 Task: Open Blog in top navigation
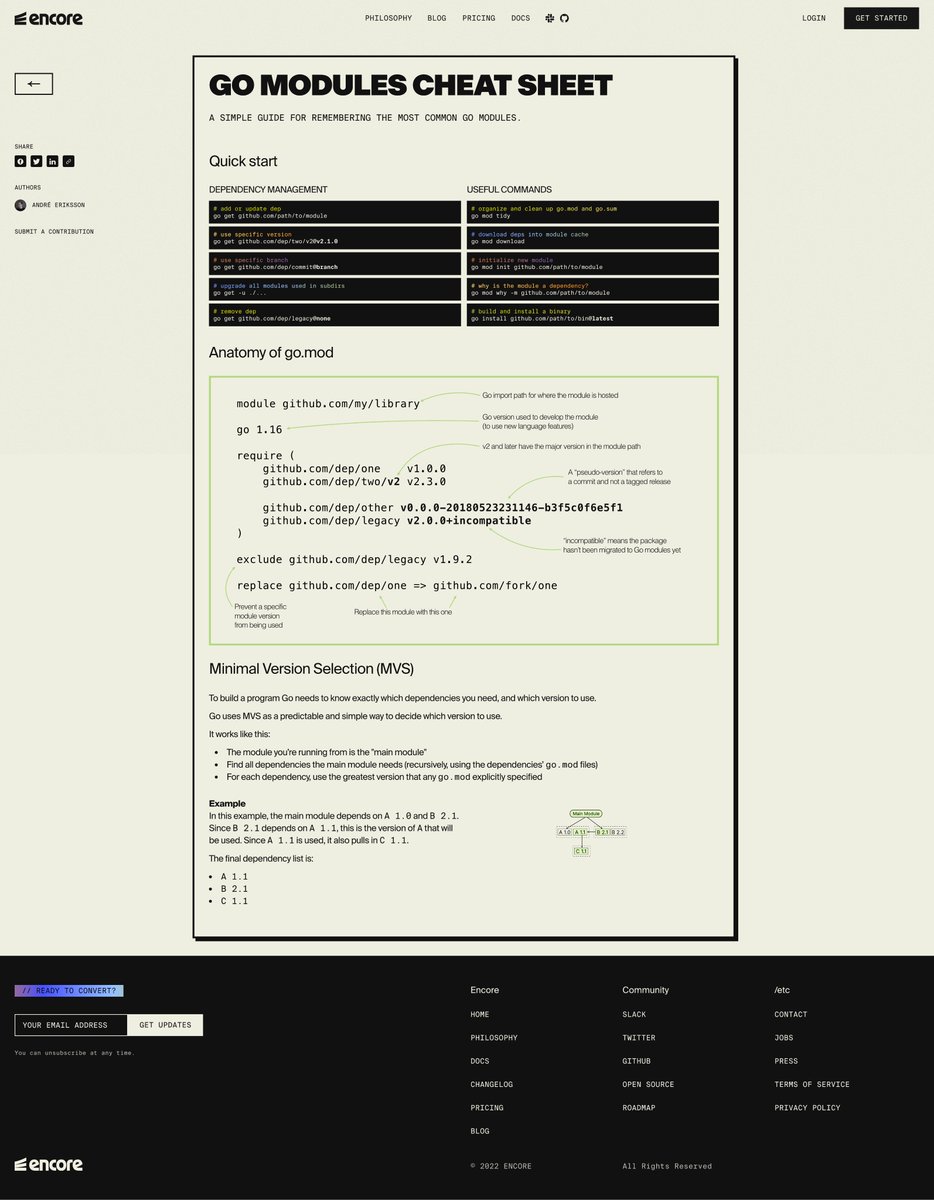[x=437, y=18]
